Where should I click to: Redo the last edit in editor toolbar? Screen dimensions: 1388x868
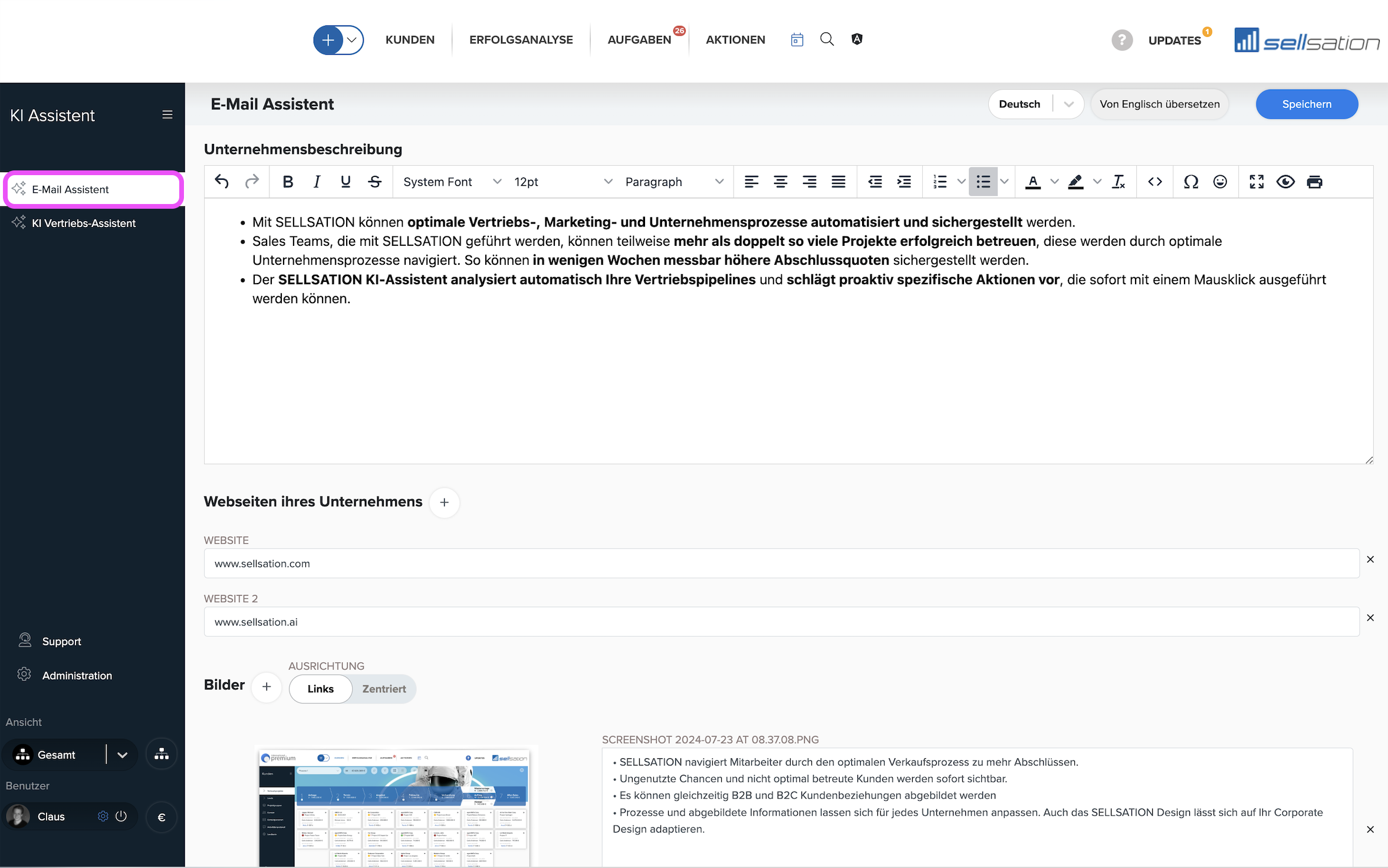coord(252,182)
